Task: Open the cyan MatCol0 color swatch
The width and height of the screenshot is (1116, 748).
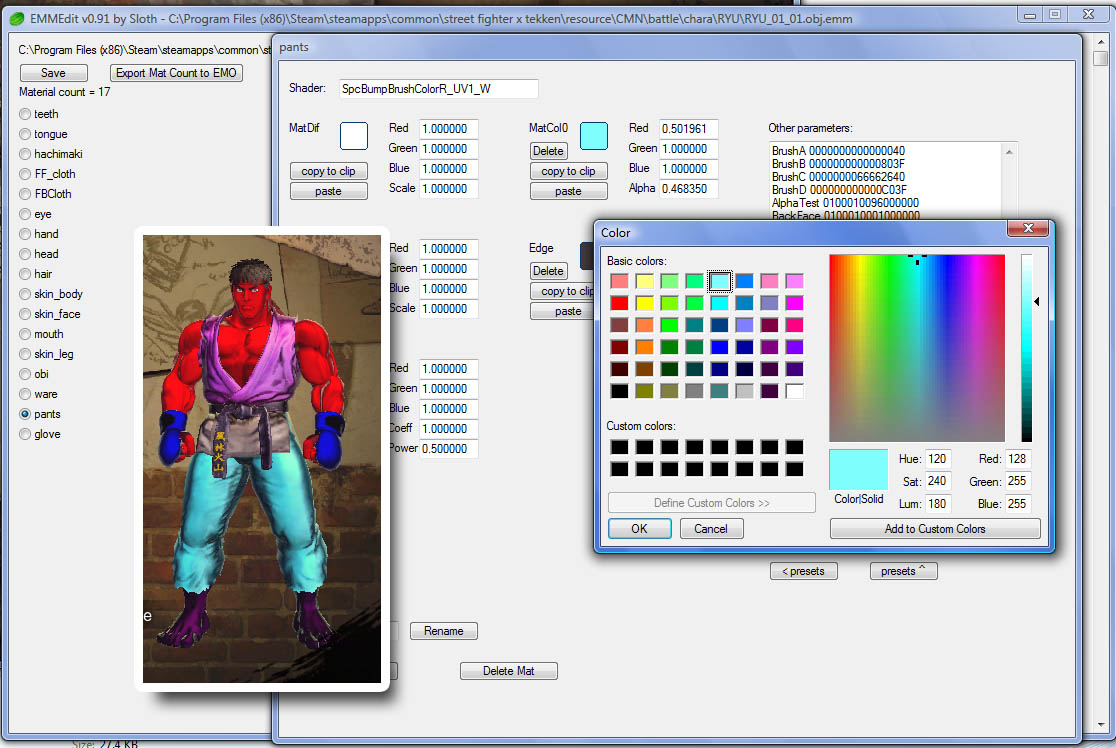Action: (594, 136)
